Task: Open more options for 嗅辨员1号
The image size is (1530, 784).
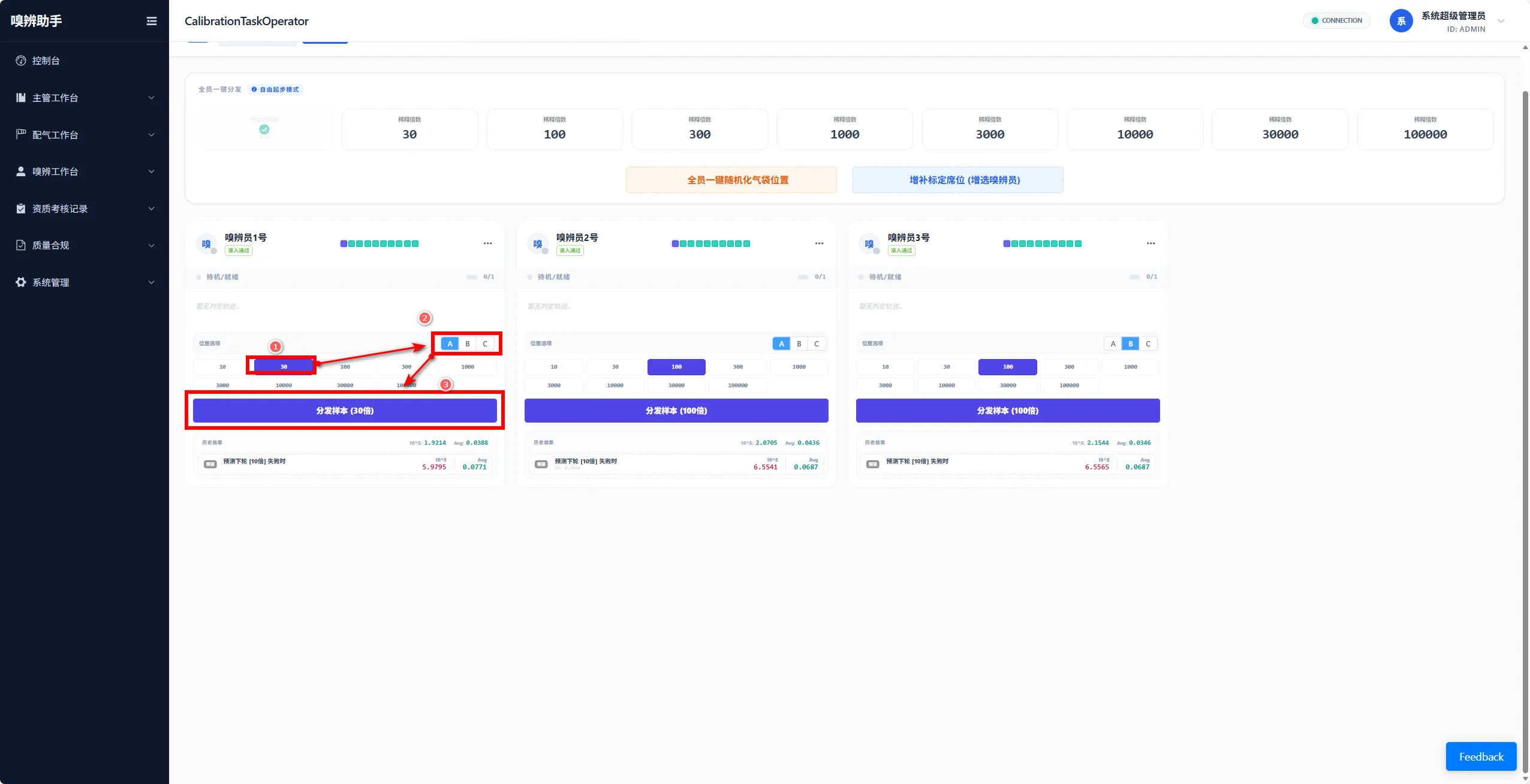Action: pyautogui.click(x=488, y=243)
